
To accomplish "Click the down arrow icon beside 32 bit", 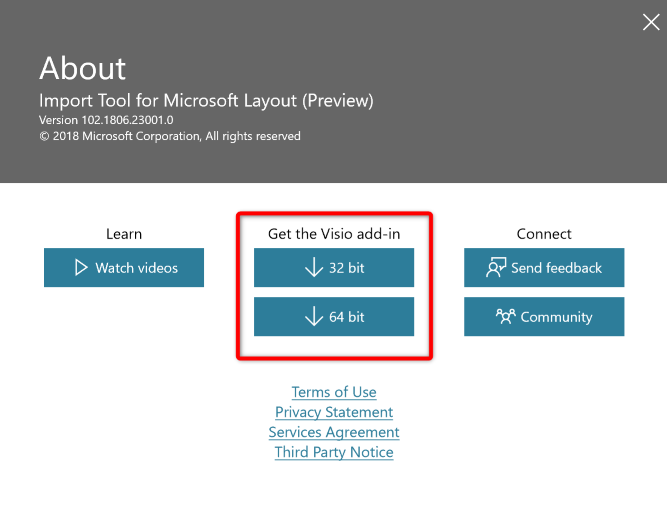I will click(313, 268).
